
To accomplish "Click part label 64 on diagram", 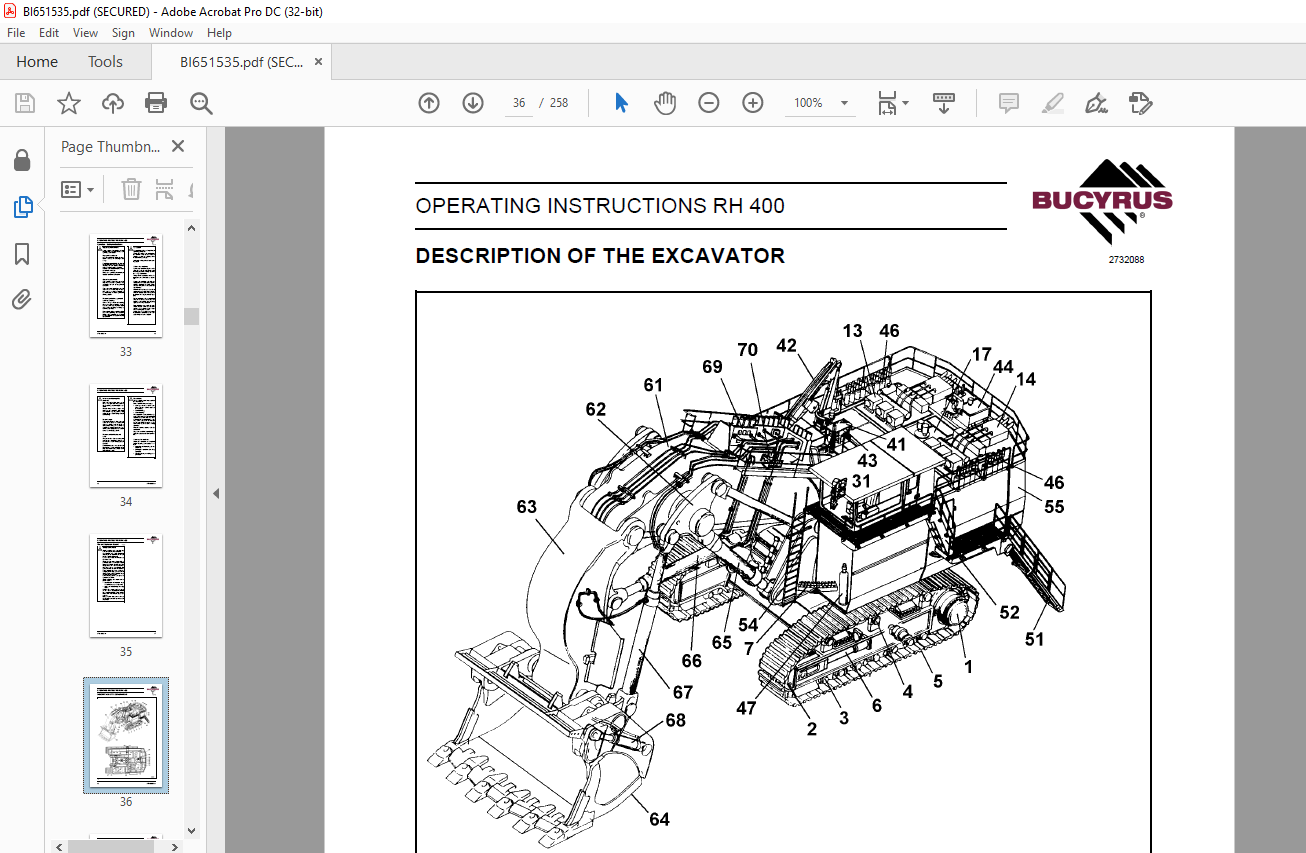I will pyautogui.click(x=659, y=819).
